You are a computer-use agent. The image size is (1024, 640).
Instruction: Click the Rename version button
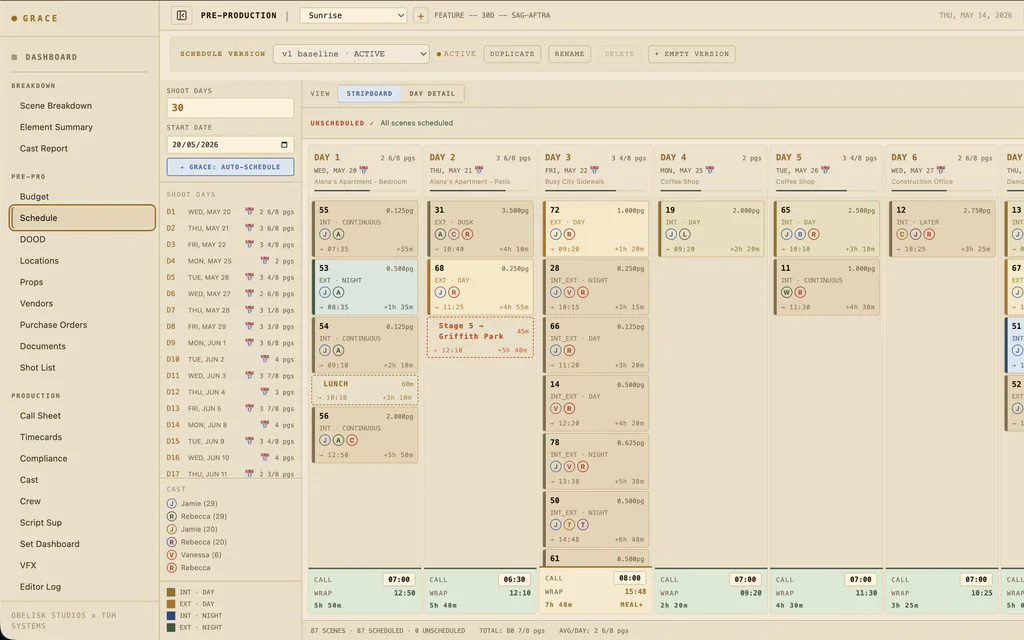click(x=569, y=54)
